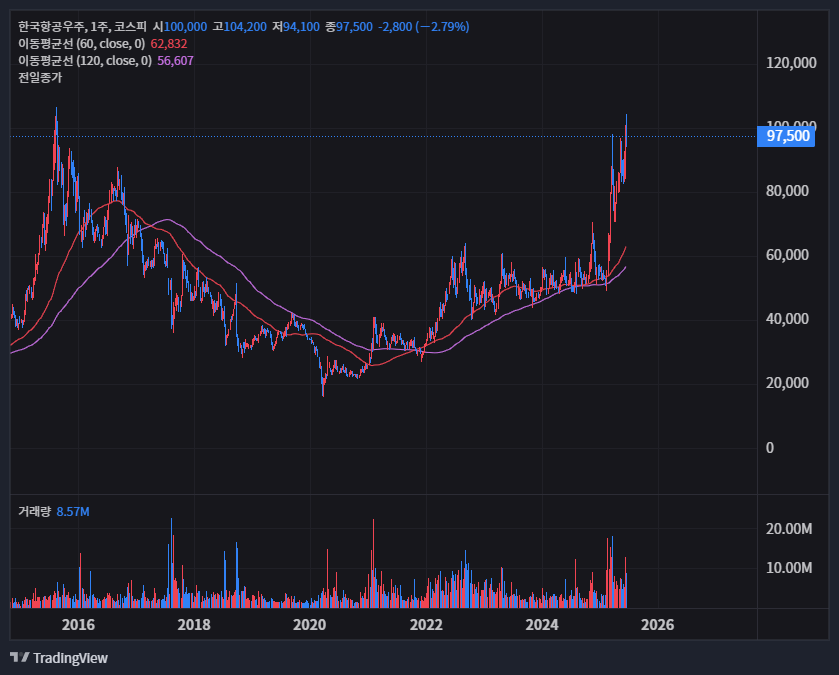The width and height of the screenshot is (839, 675).
Task: Click the 120-period moving average value 56,607
Action: (x=176, y=61)
